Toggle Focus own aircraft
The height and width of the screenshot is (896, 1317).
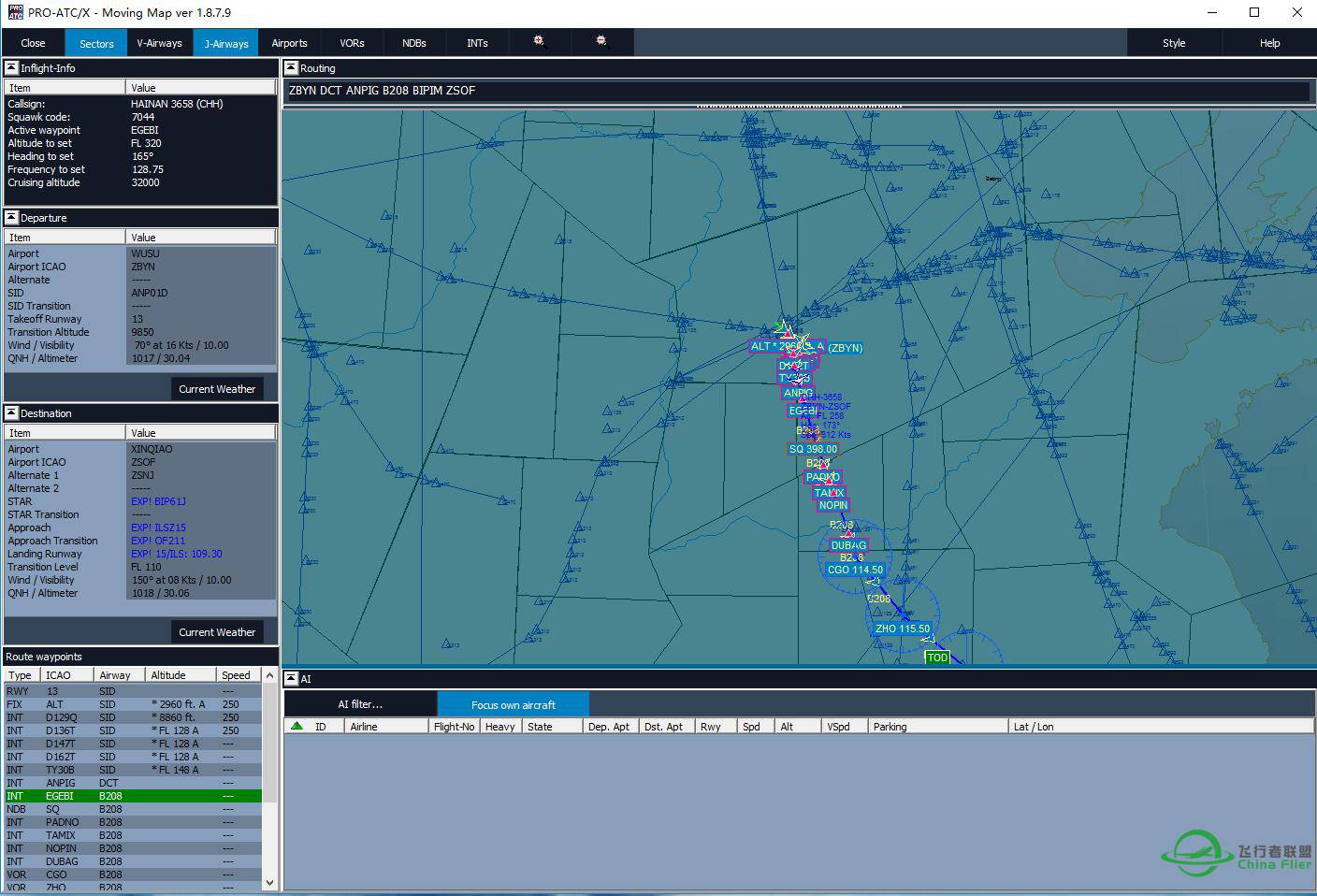click(513, 704)
